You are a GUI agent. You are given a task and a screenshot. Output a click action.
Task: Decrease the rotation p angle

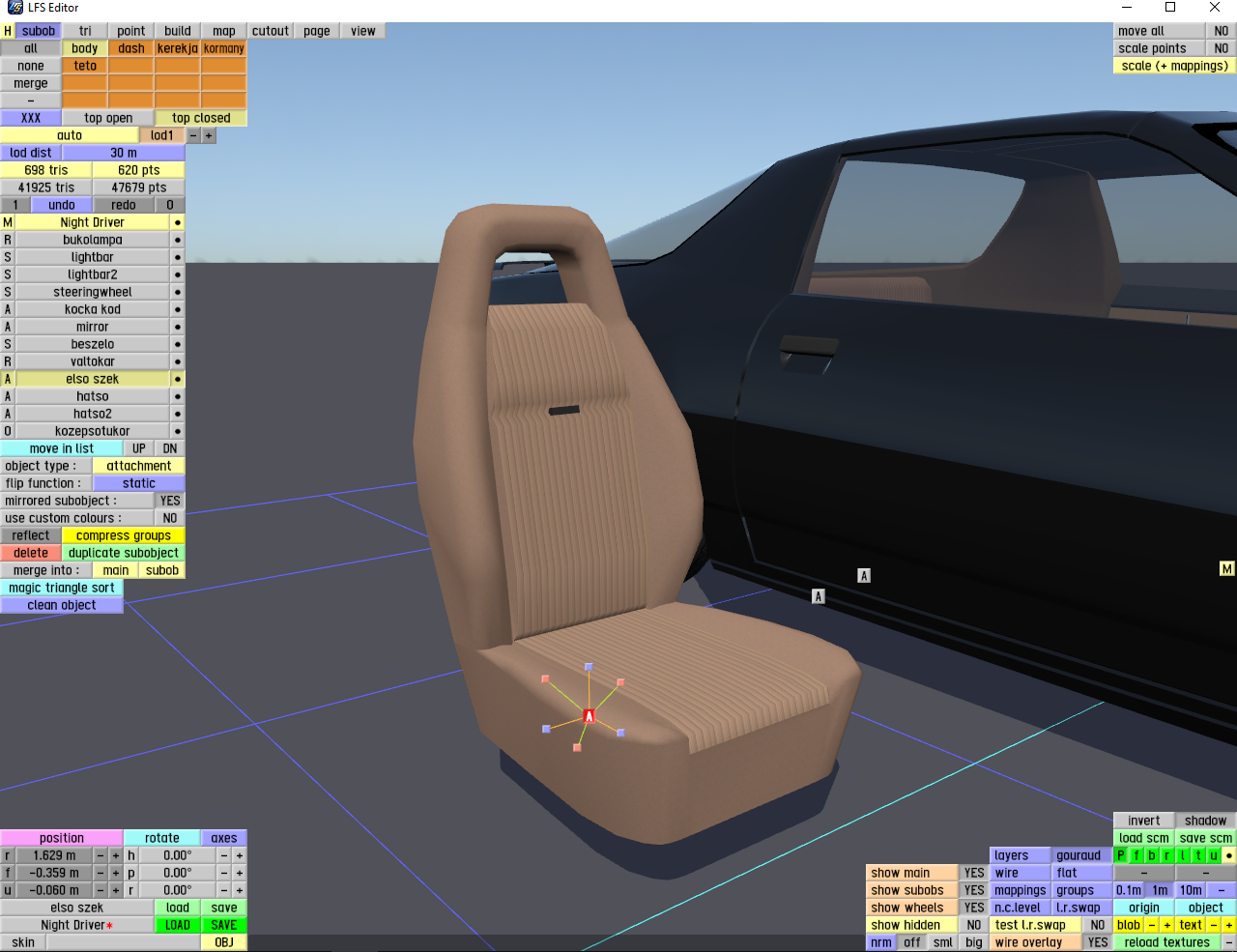tap(224, 873)
